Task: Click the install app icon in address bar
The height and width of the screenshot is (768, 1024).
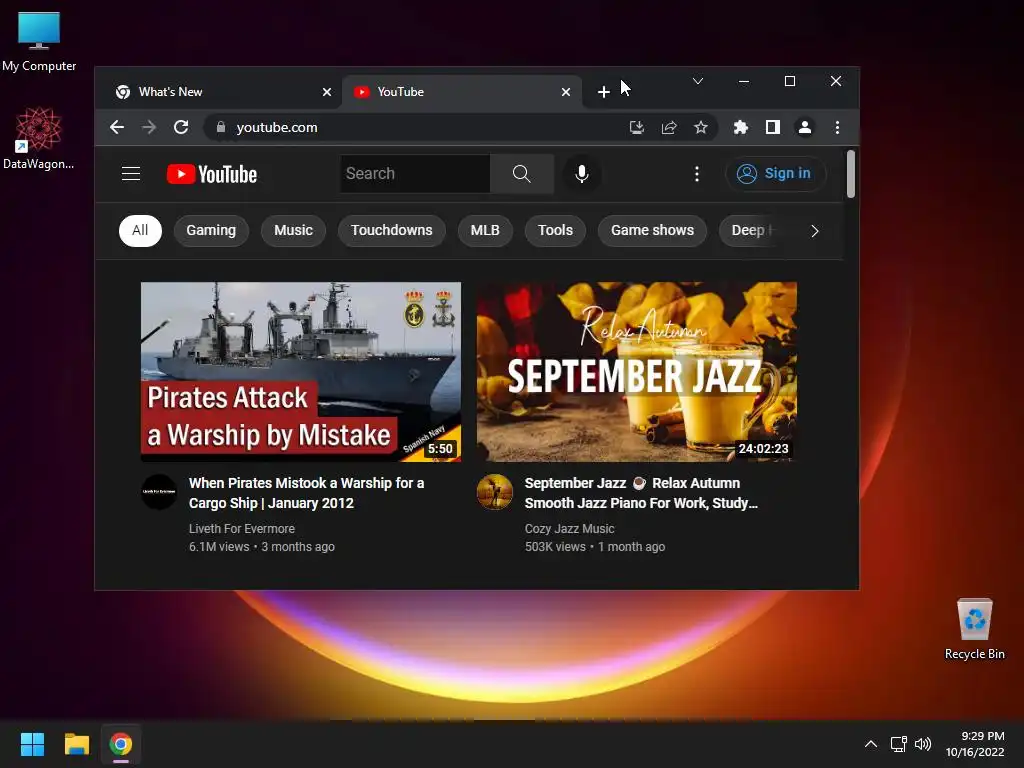Action: click(x=637, y=127)
